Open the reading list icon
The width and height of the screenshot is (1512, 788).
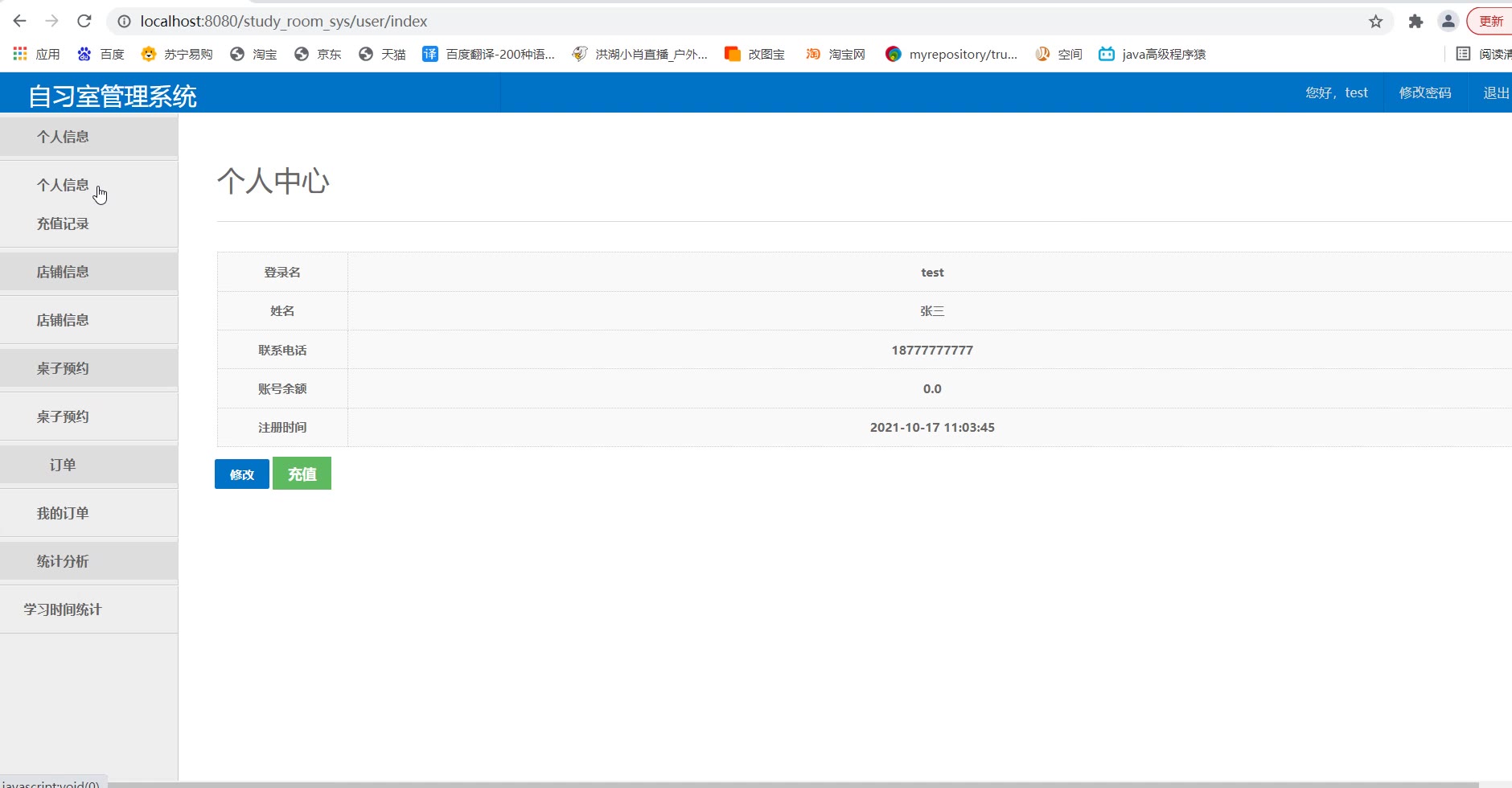pos(1463,54)
